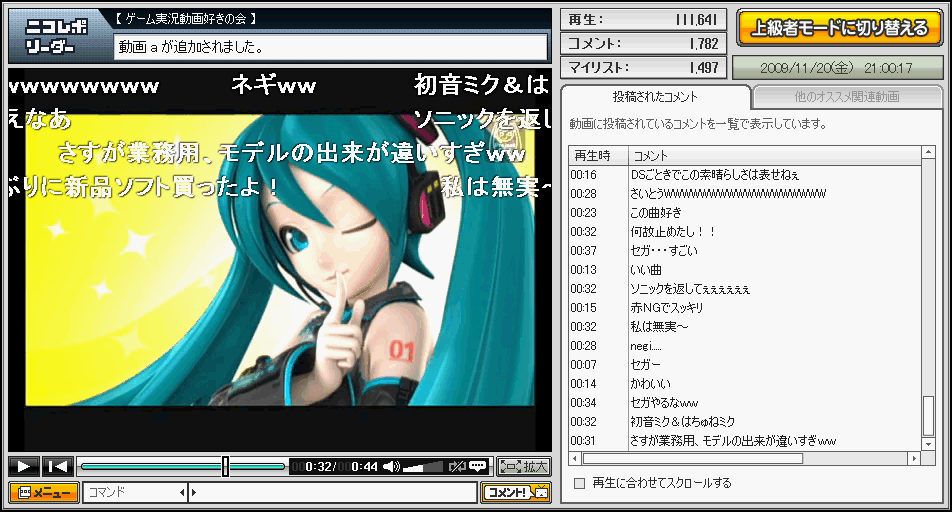
Task: Select comment いい曲
Action: tap(745, 270)
